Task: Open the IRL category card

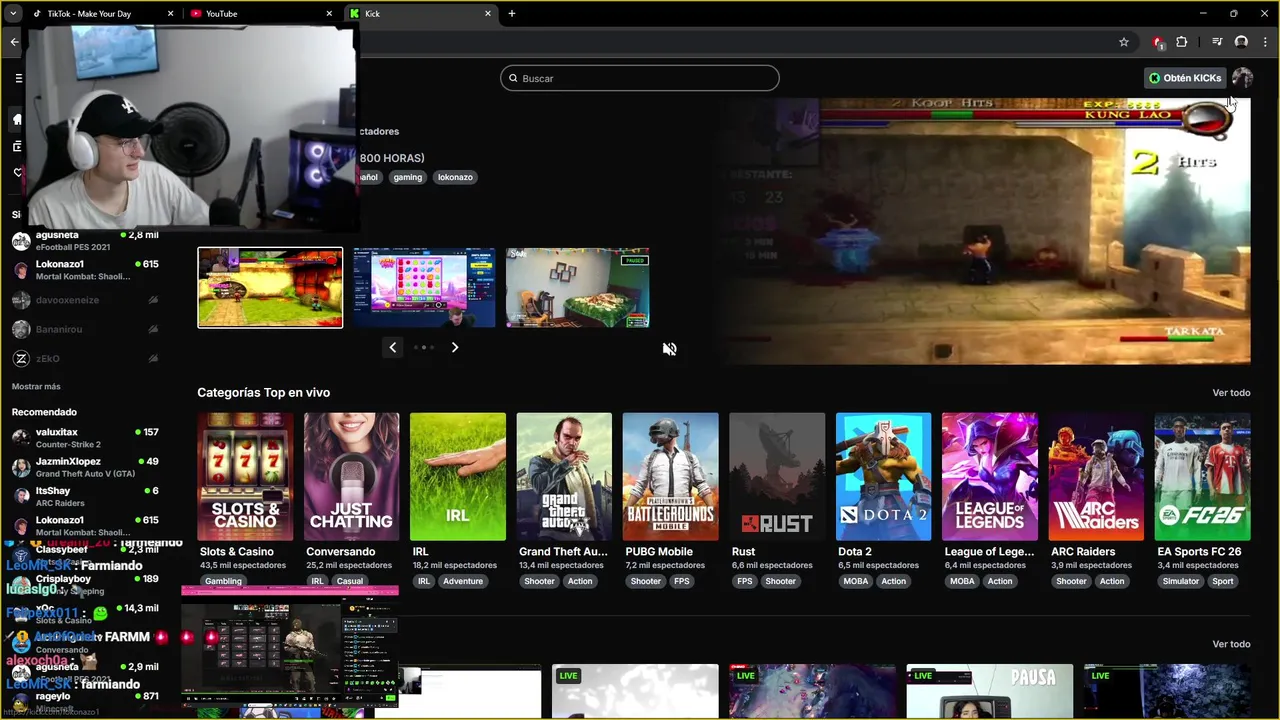Action: pos(458,477)
